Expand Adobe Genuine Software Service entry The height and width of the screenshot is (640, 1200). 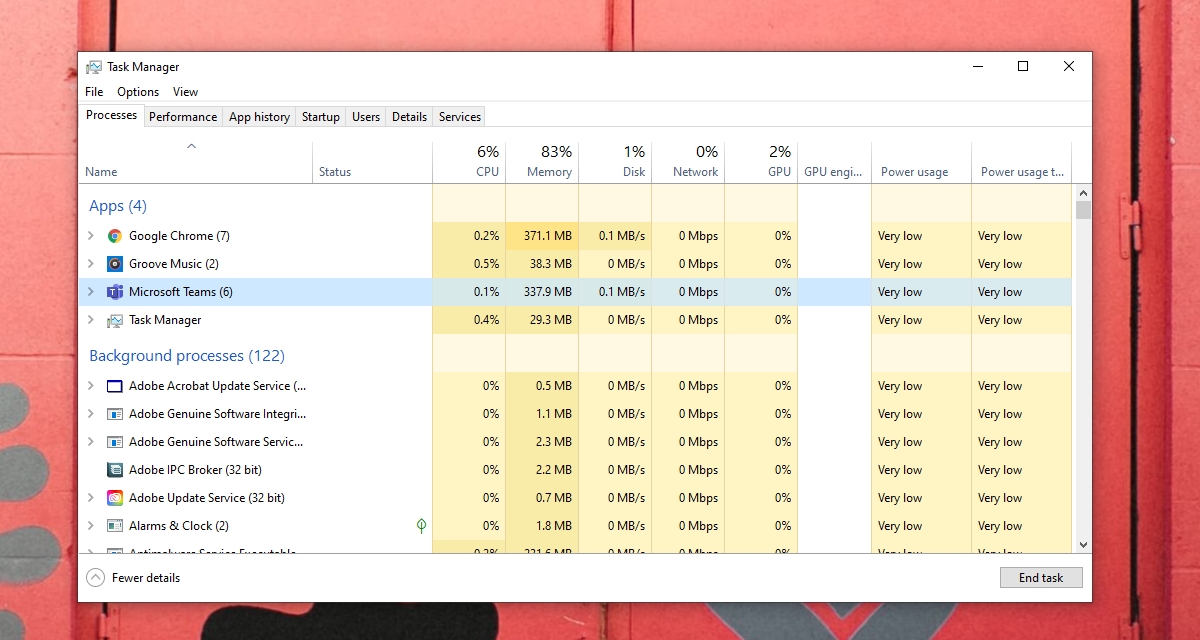pos(91,442)
